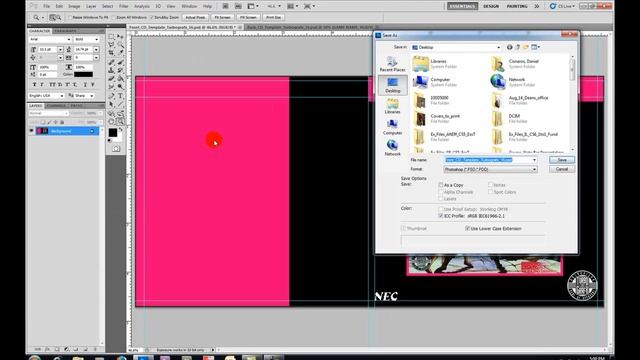The height and width of the screenshot is (360, 640).
Task: Select the Hand tool
Action: (111, 122)
